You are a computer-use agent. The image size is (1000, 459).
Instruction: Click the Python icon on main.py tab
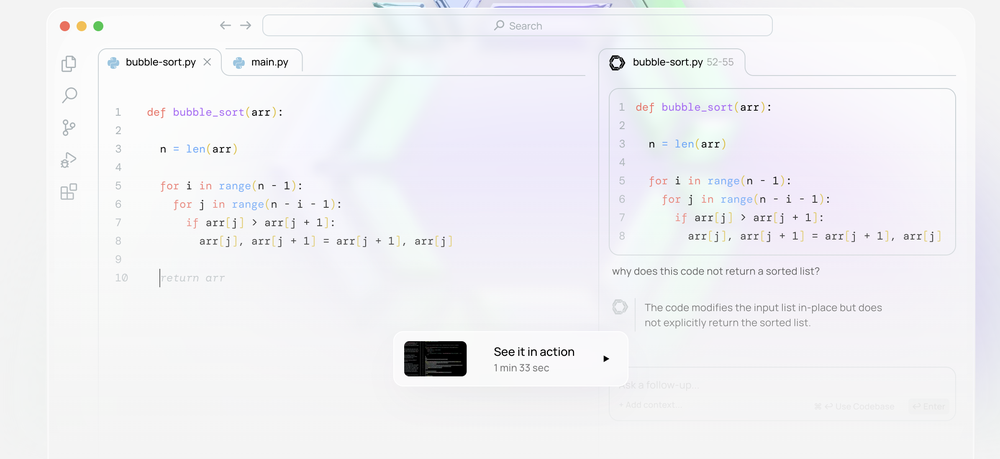pyautogui.click(x=239, y=62)
